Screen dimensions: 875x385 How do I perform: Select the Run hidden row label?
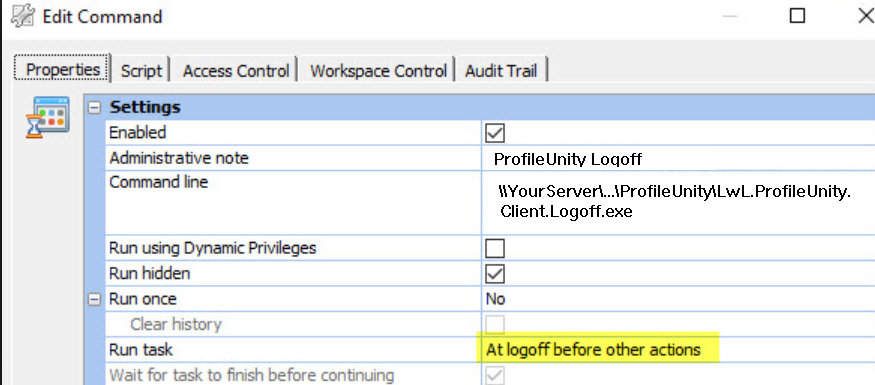coord(149,273)
